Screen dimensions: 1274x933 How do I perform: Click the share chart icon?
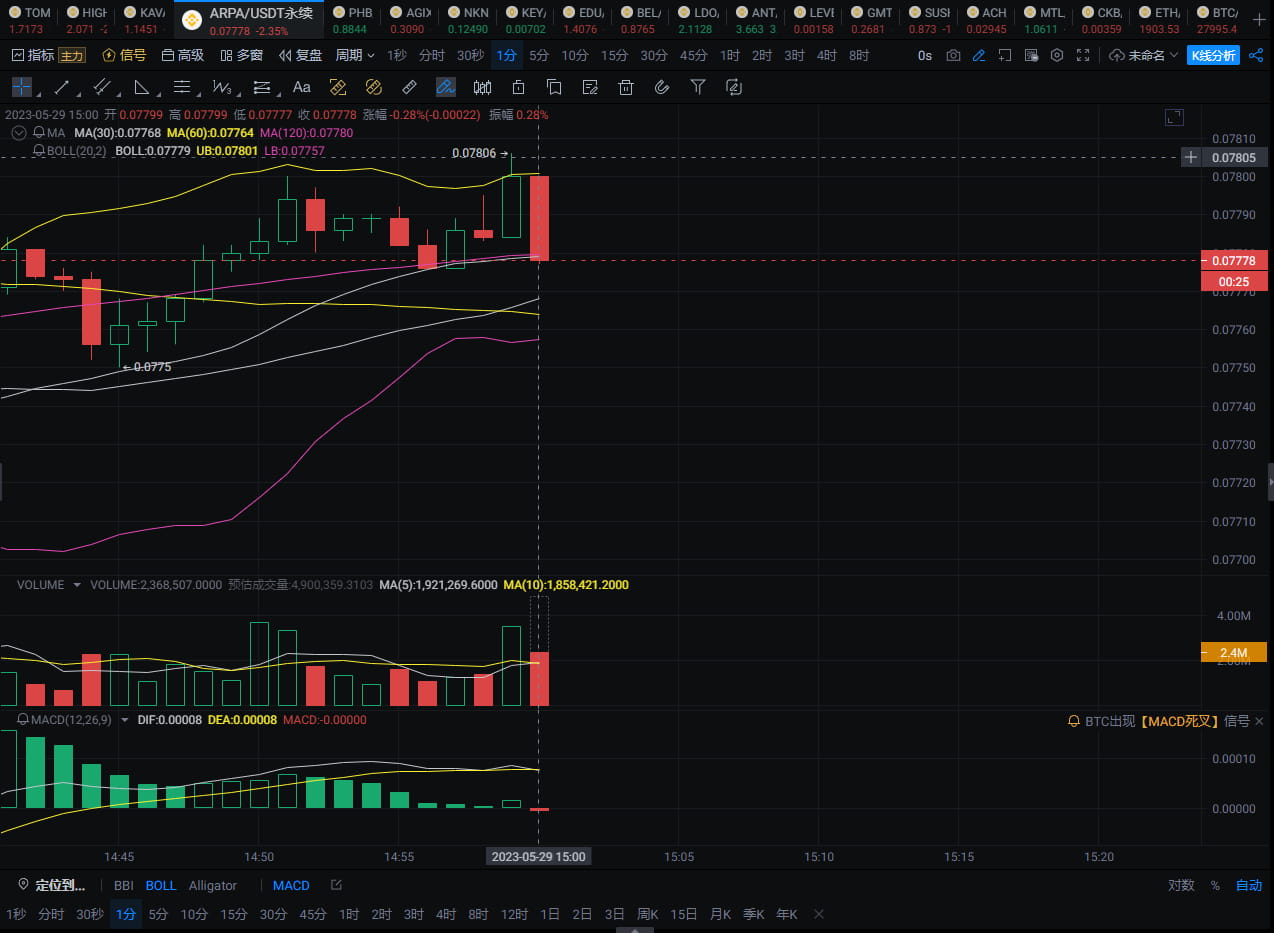(1256, 56)
